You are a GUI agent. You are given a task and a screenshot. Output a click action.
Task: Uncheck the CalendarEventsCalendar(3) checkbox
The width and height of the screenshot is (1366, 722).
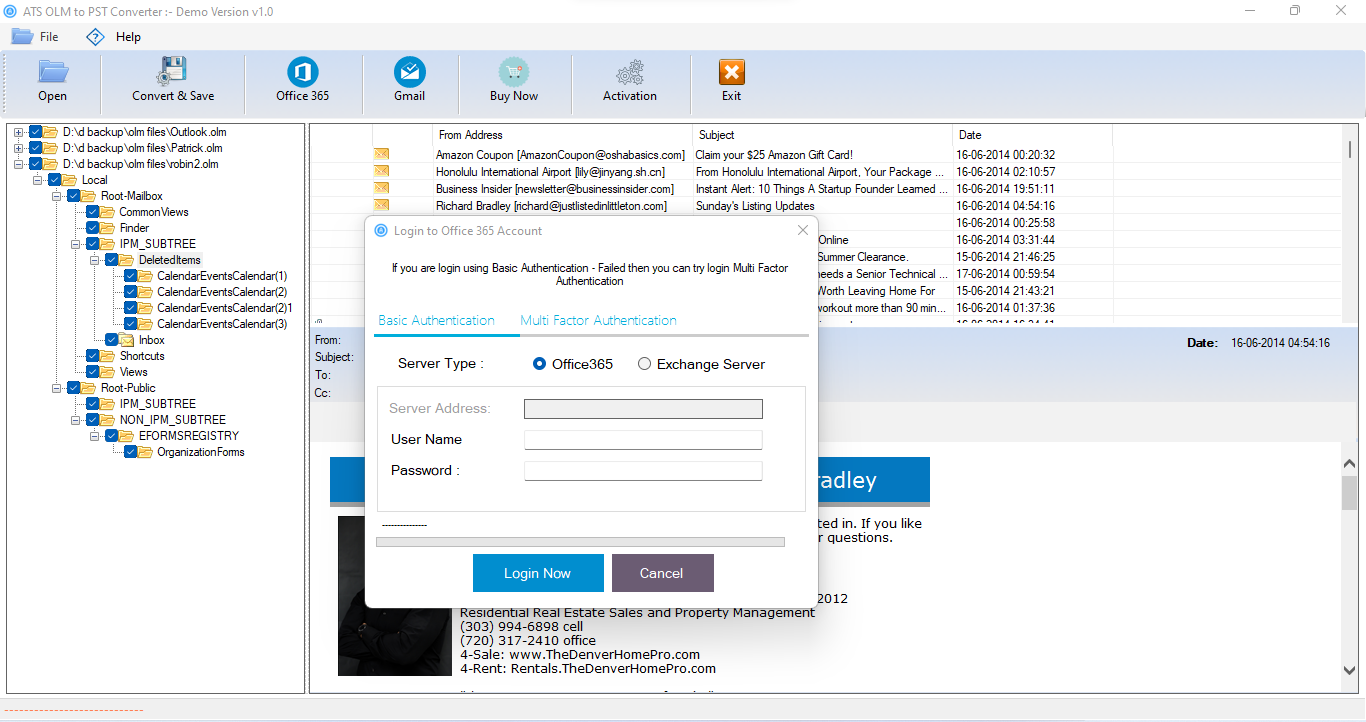[131, 324]
